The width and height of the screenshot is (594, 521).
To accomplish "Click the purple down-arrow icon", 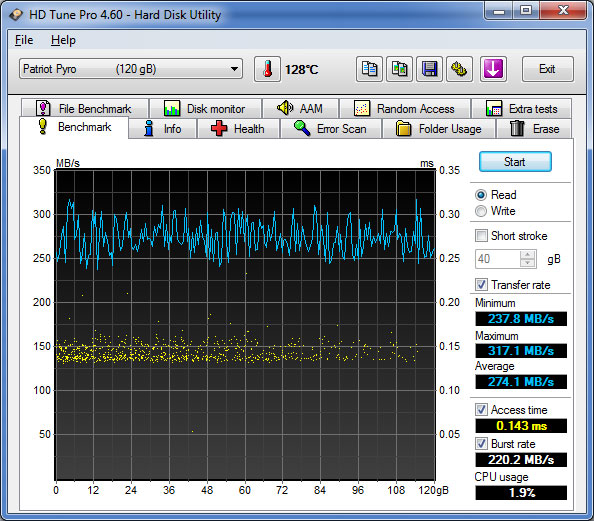I will coord(493,69).
